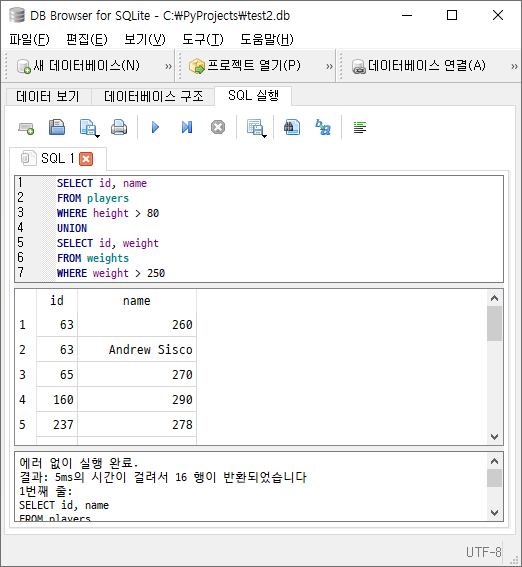Open the 보기(V) menu
Viewport: 522px width, 567px height.
click(x=145, y=39)
